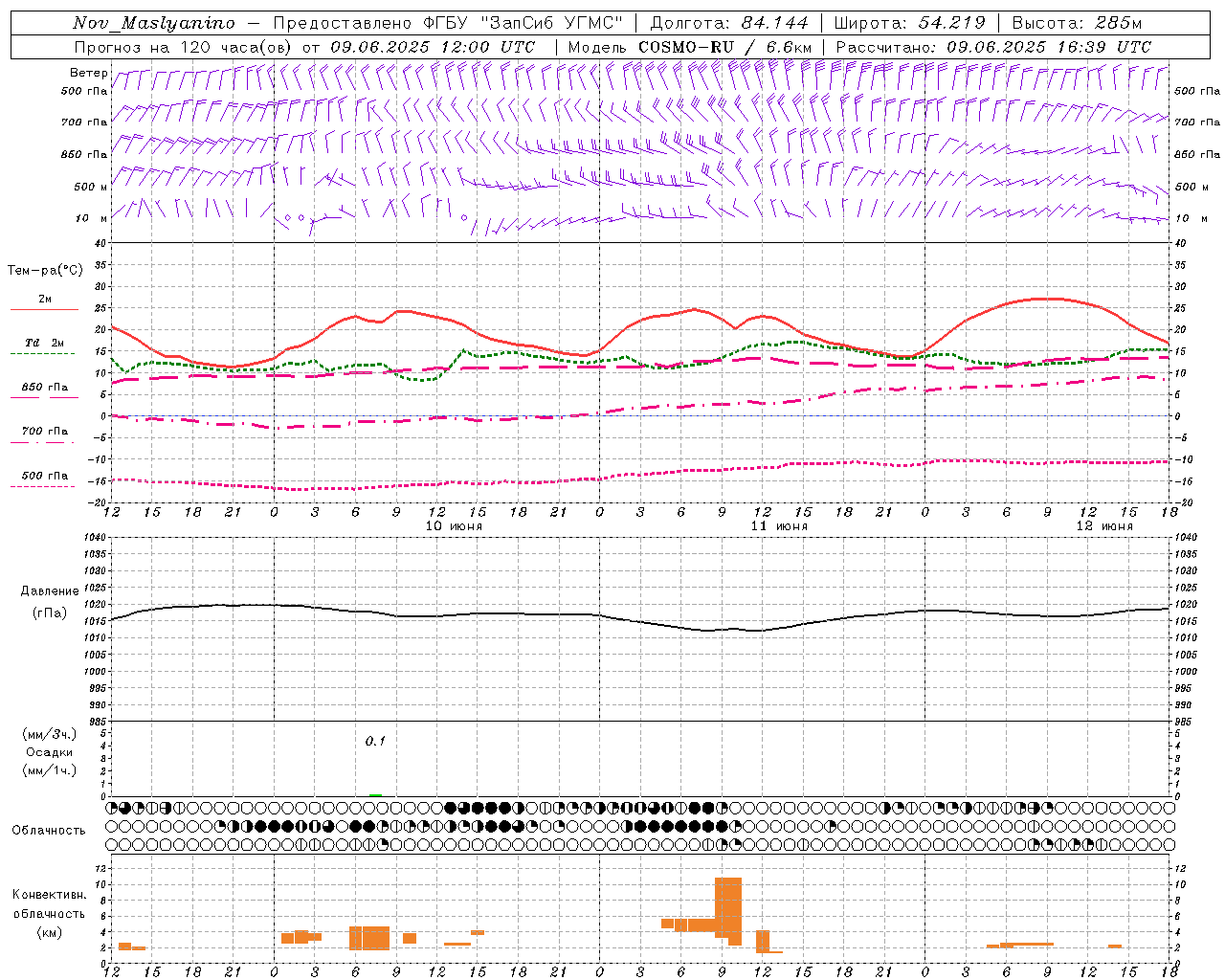The height and width of the screenshot is (980, 1225).
Task: Click the model name COSMO-RU / 6.6км
Action: [725, 47]
